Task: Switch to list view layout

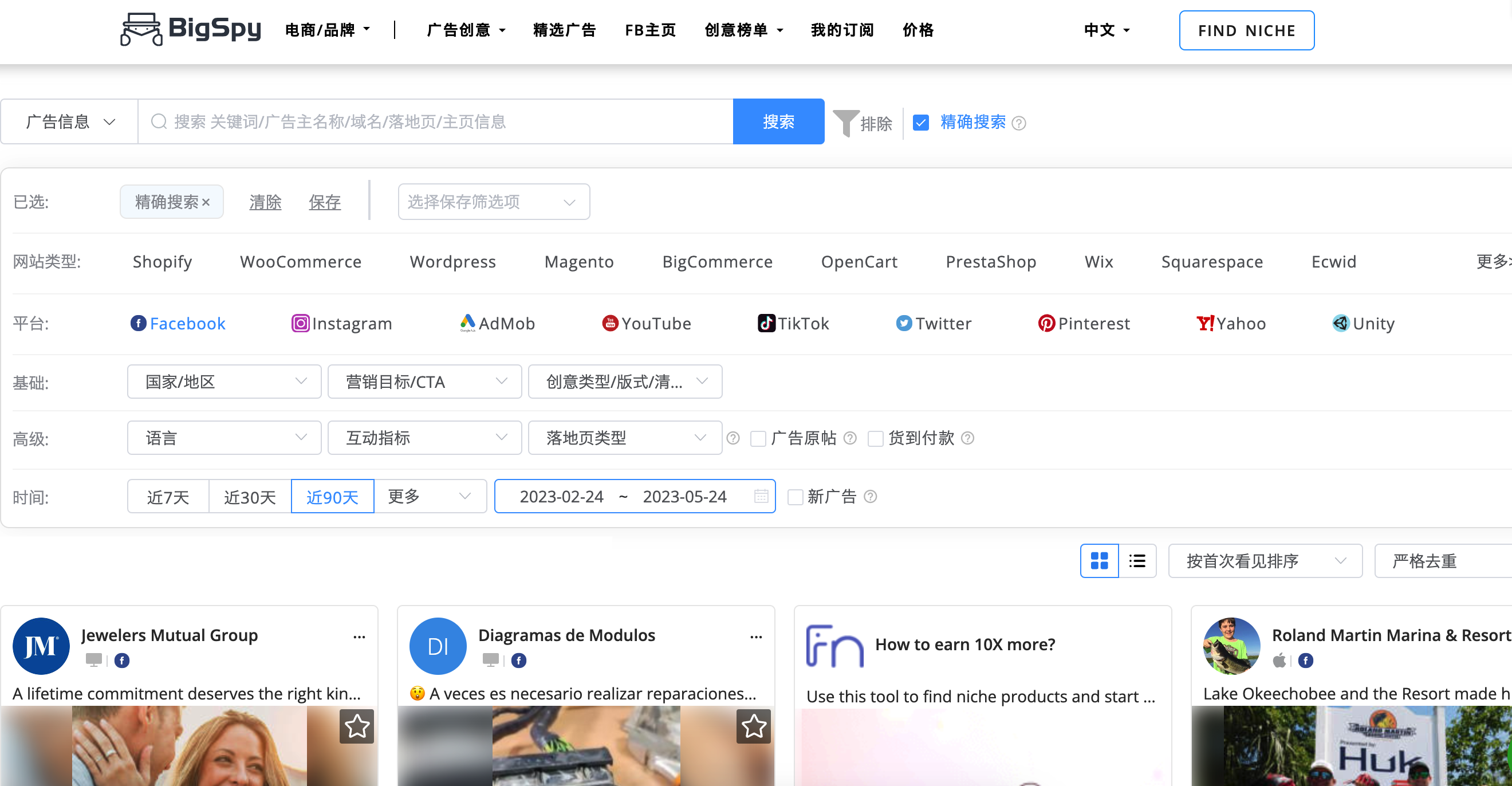Action: coord(1137,561)
